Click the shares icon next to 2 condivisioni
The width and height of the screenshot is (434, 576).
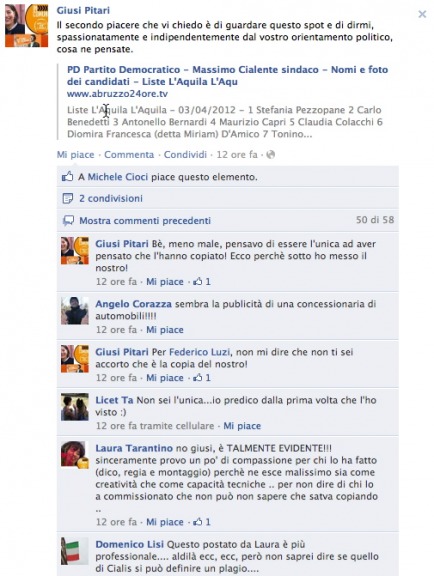tap(68, 198)
